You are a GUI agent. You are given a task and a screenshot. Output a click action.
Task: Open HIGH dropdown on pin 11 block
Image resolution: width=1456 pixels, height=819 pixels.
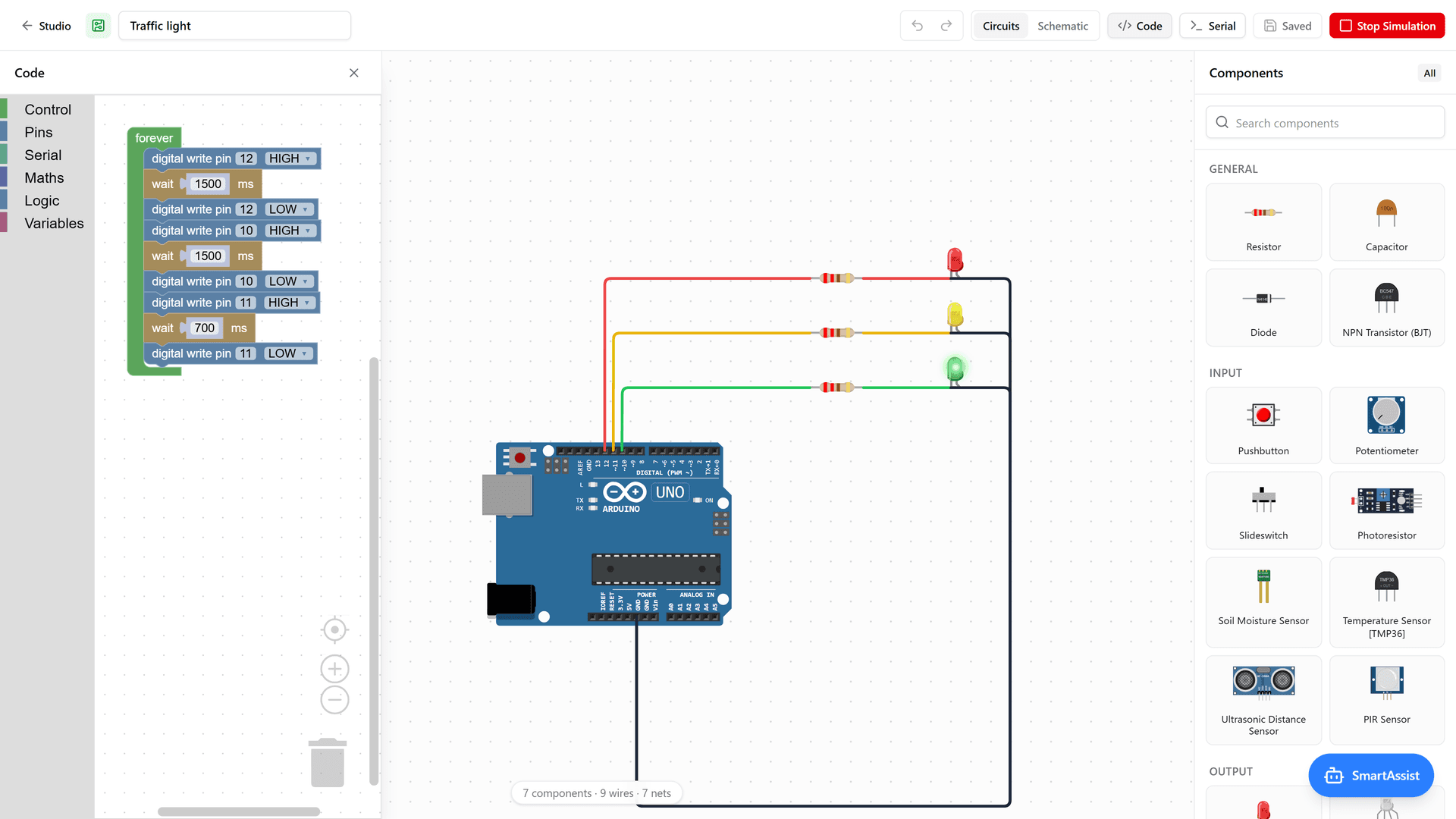290,303
